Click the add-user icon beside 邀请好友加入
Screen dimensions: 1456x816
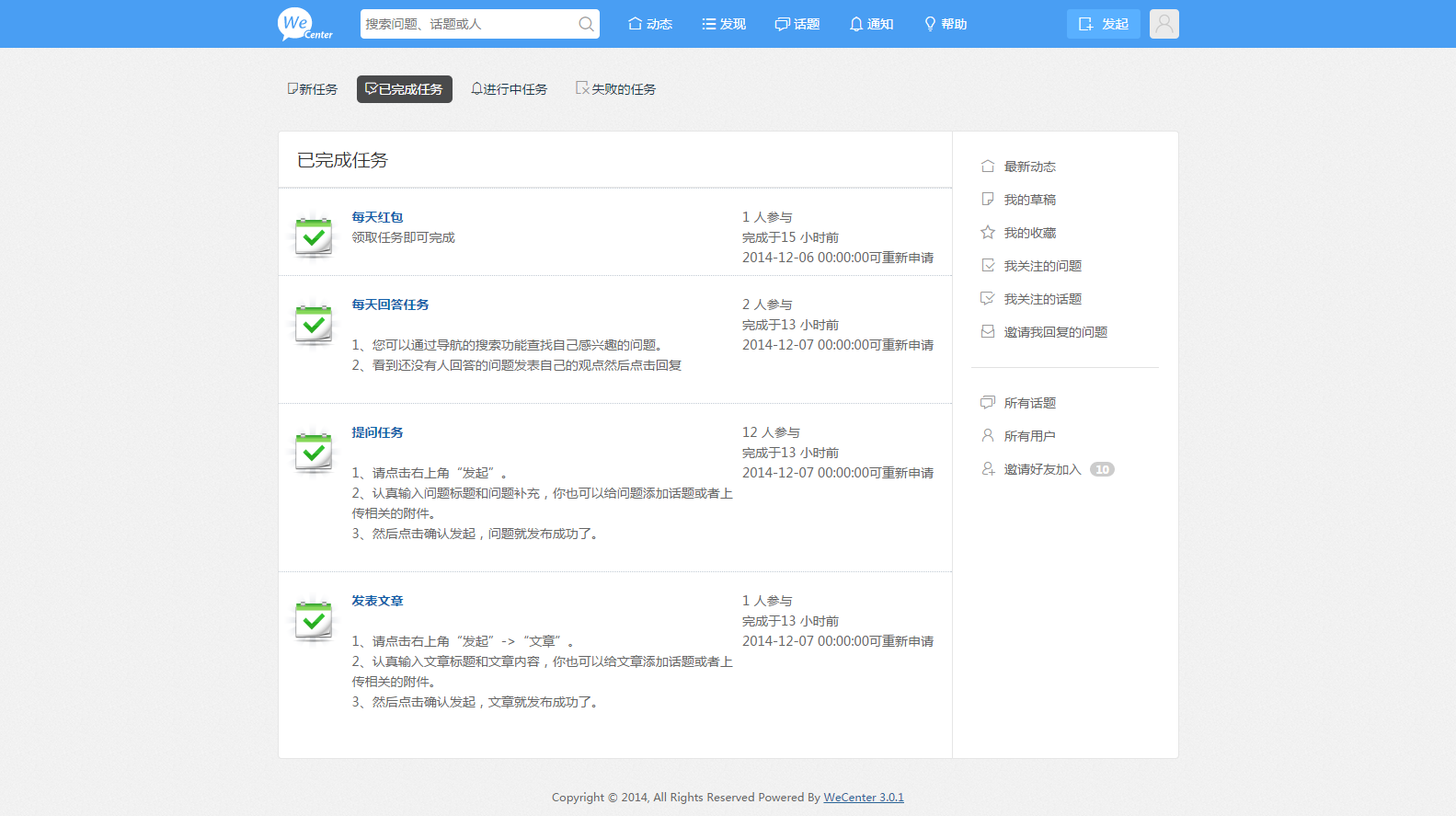click(988, 469)
